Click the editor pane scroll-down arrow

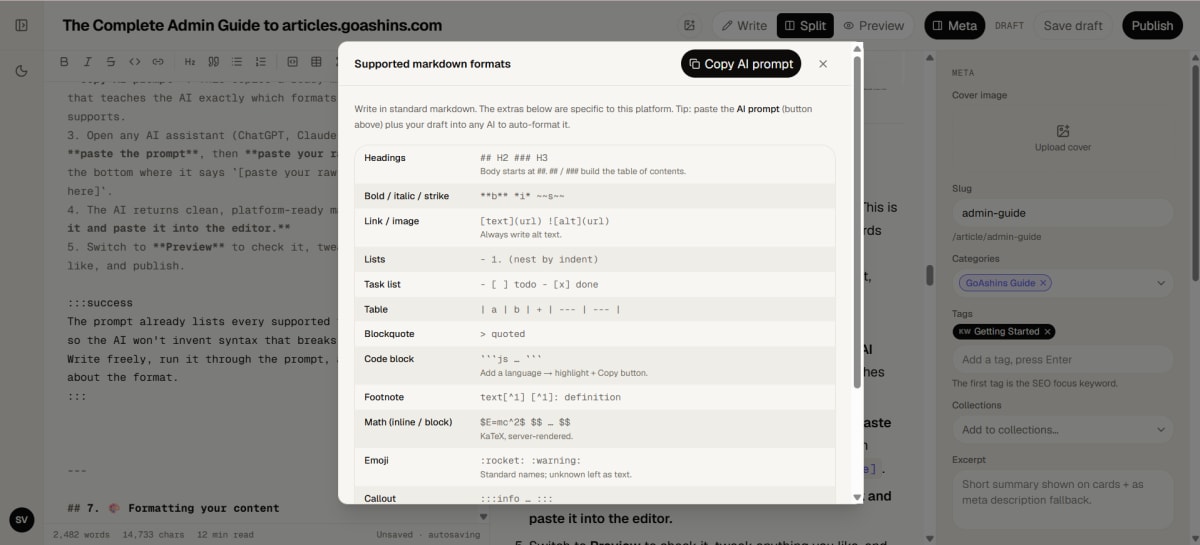pos(484,517)
